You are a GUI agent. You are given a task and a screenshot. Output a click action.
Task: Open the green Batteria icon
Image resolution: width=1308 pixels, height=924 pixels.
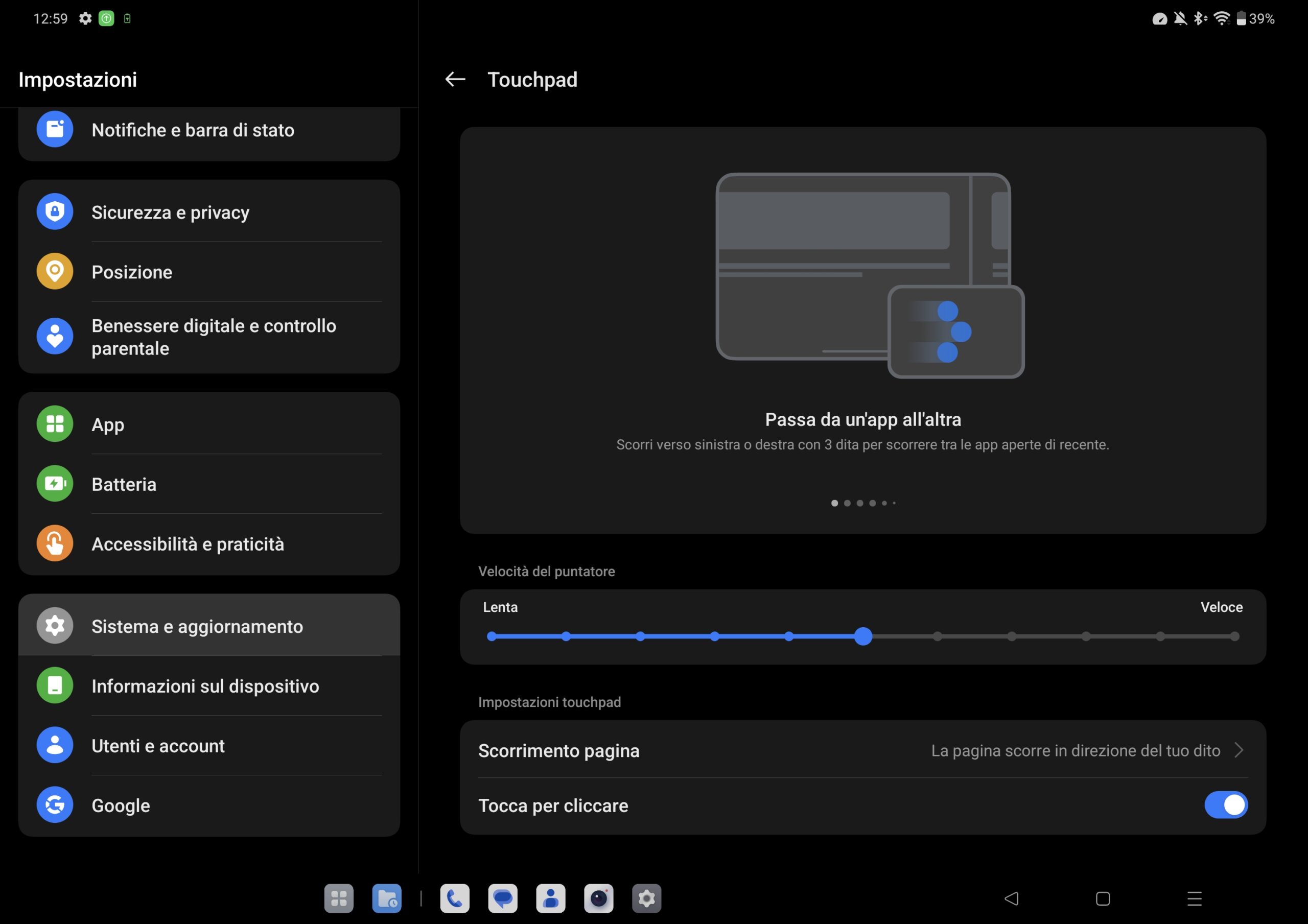click(55, 484)
